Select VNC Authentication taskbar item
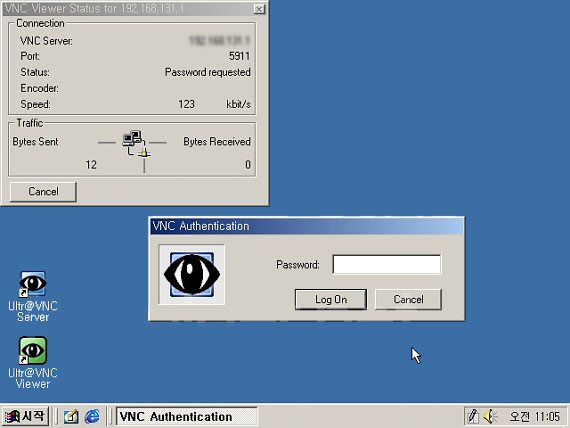The height and width of the screenshot is (428, 570). point(186,416)
